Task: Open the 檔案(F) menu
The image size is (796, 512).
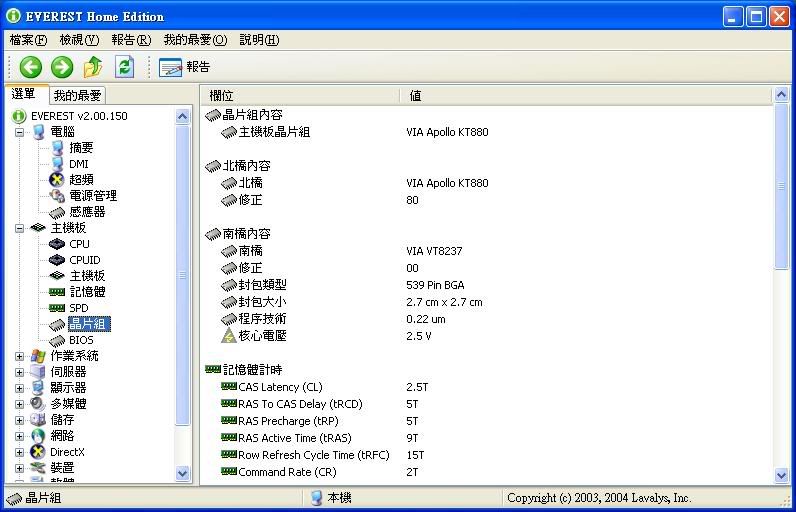Action: coord(28,40)
